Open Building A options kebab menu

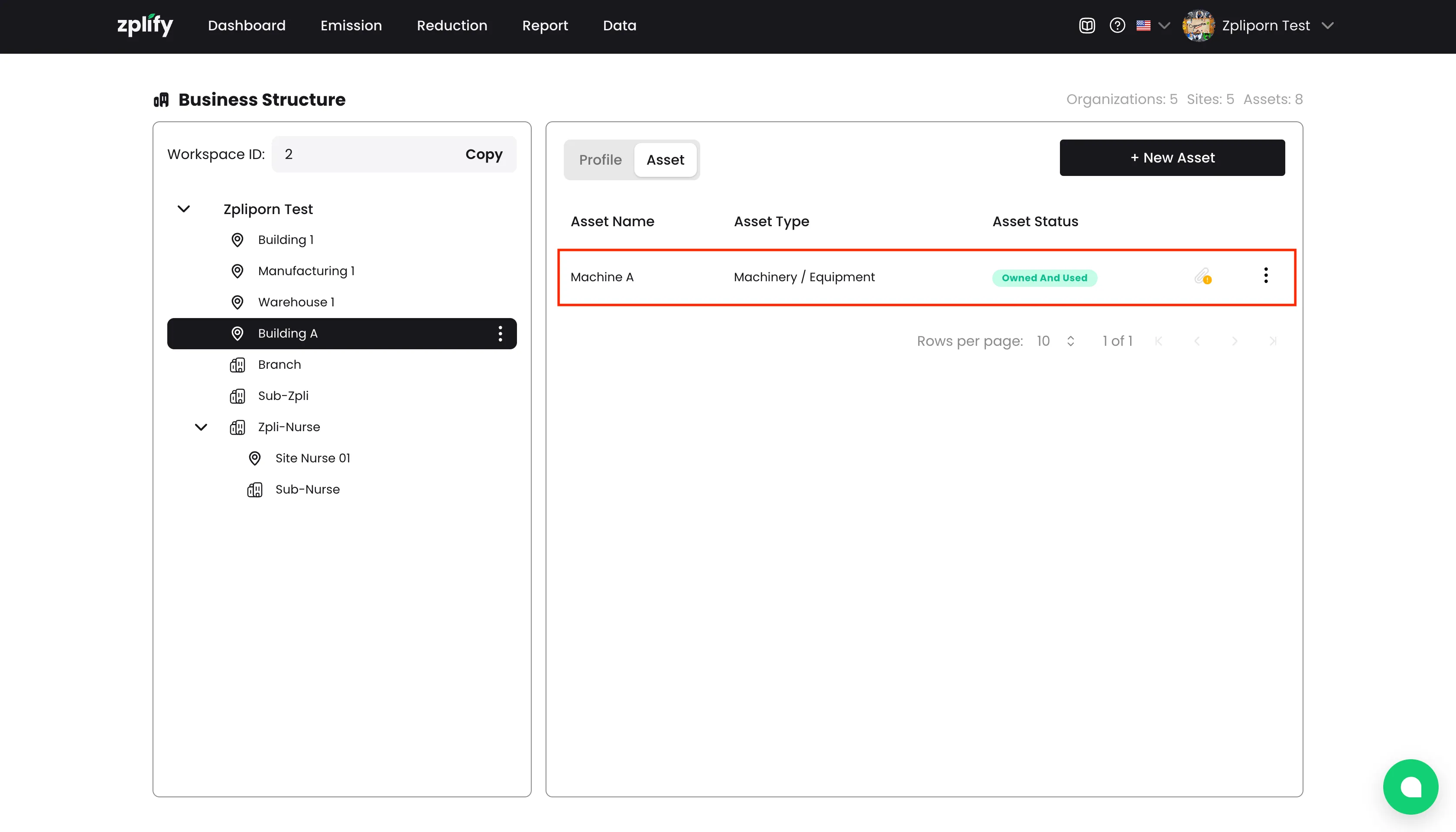click(500, 334)
